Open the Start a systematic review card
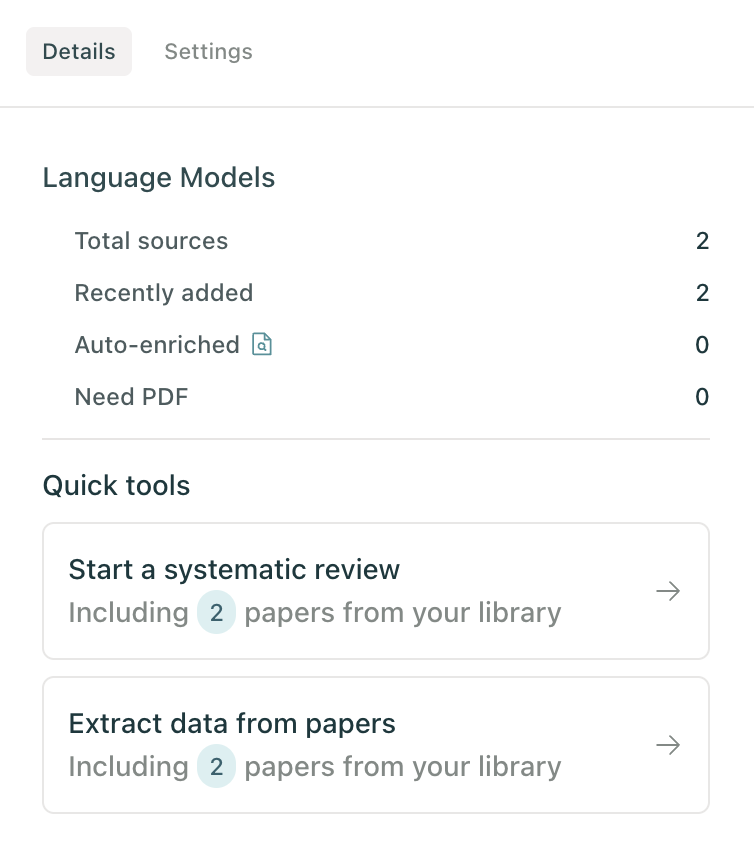Viewport: 754px width, 858px height. 376,591
